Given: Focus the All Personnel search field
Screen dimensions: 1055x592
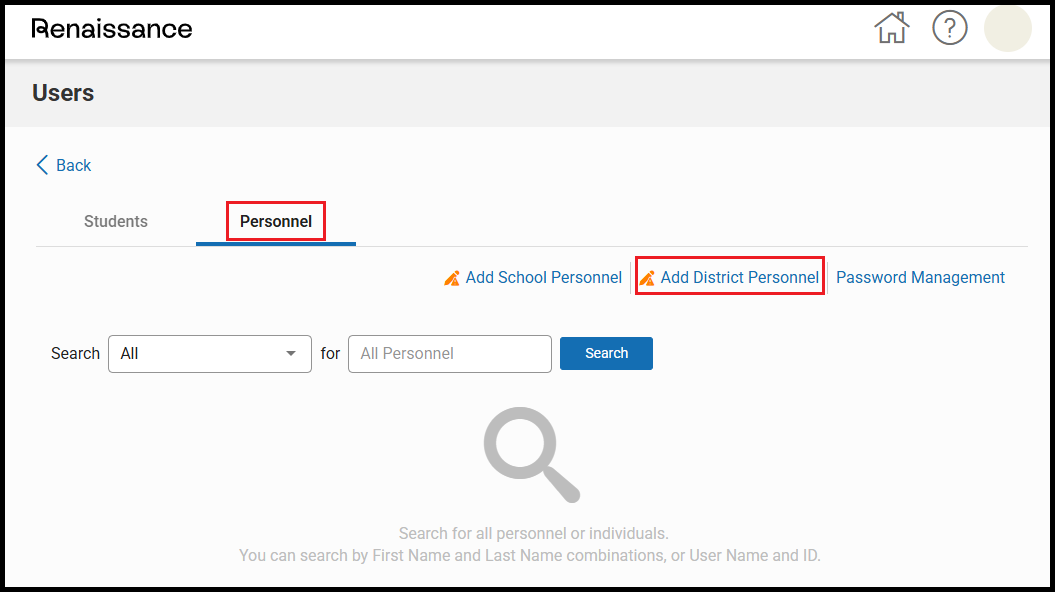Looking at the screenshot, I should (449, 353).
